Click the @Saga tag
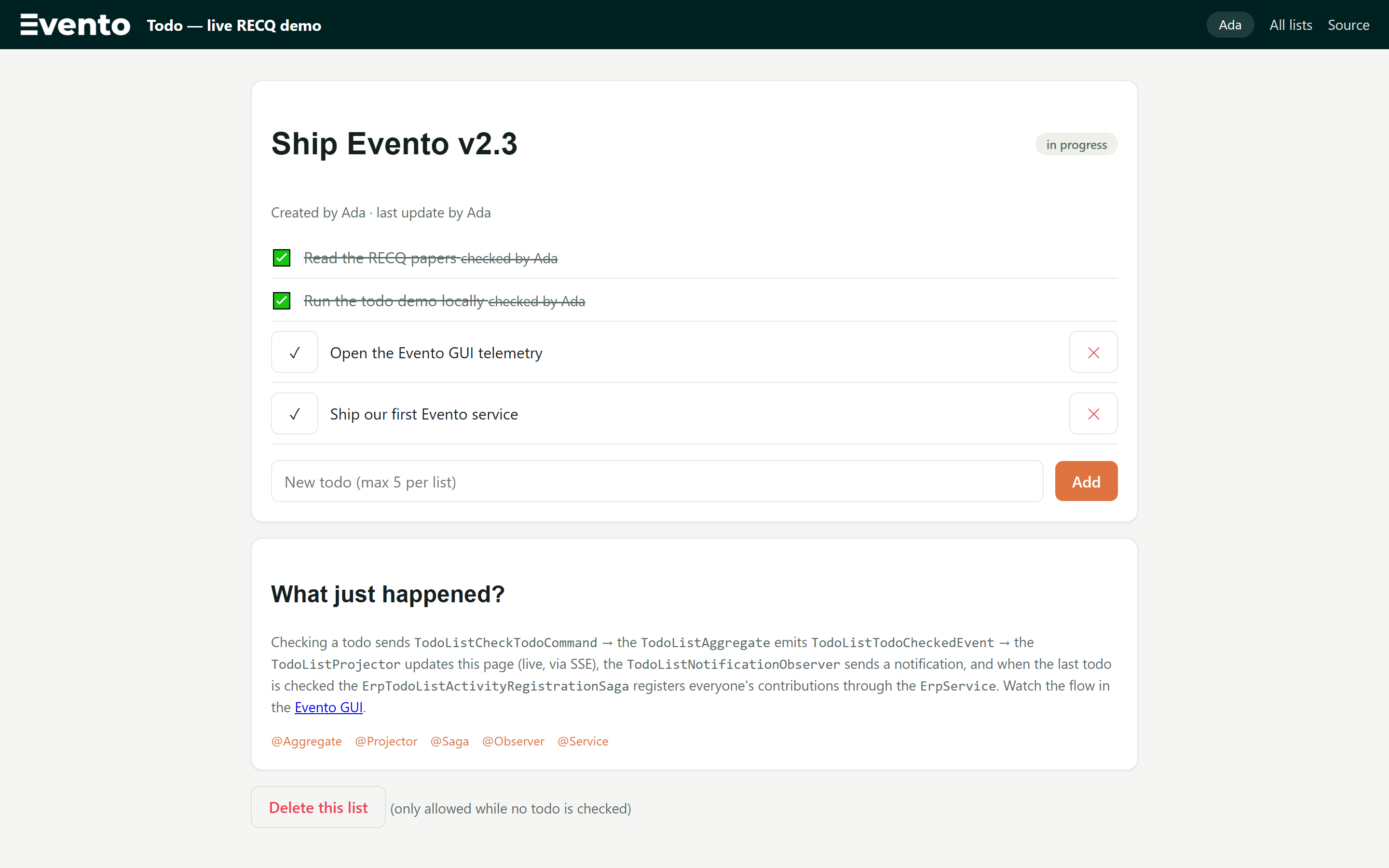The height and width of the screenshot is (868, 1389). point(449,741)
